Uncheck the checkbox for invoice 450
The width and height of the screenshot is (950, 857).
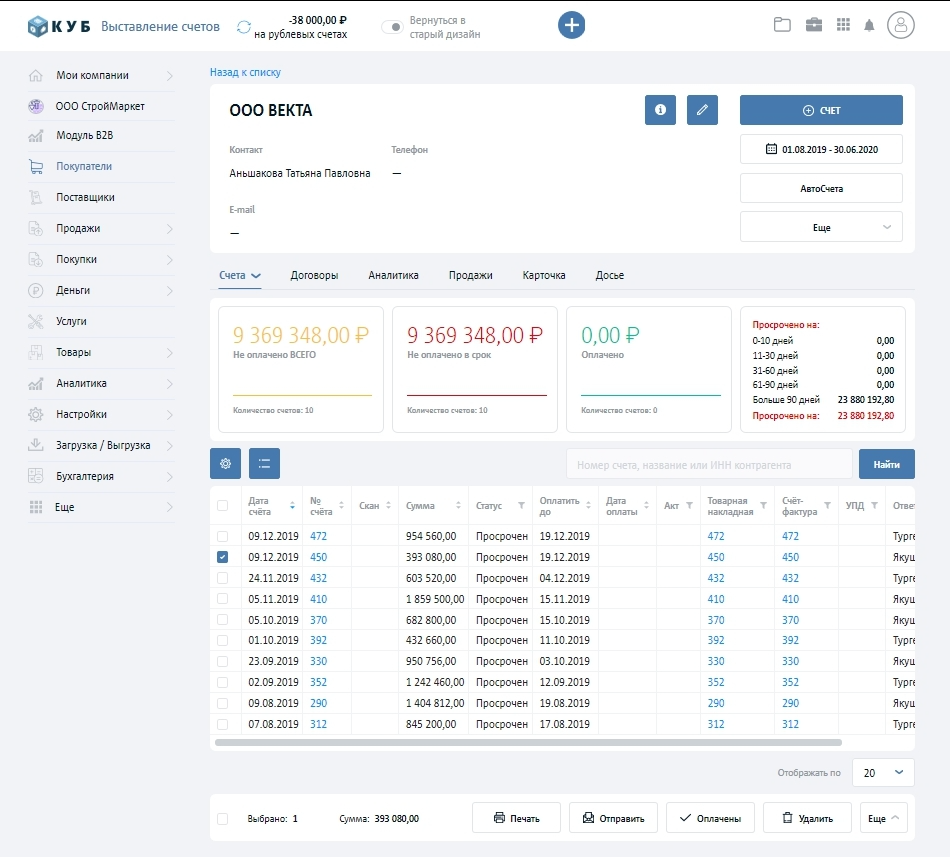click(222, 557)
